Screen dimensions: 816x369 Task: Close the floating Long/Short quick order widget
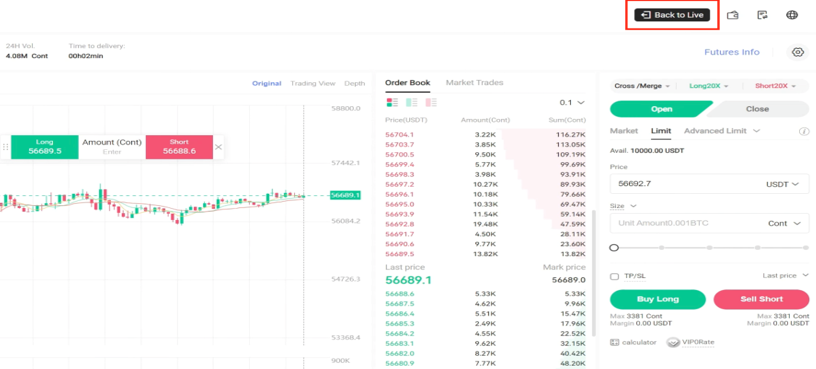click(x=219, y=147)
